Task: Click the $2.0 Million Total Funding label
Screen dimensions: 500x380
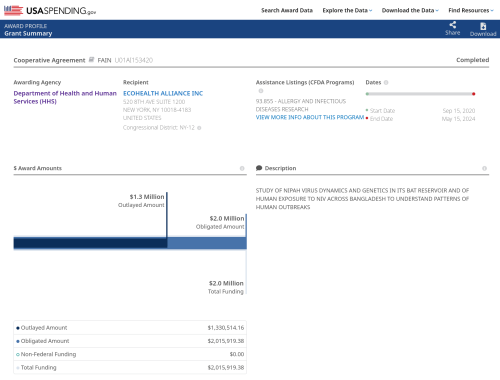Action: (226, 287)
